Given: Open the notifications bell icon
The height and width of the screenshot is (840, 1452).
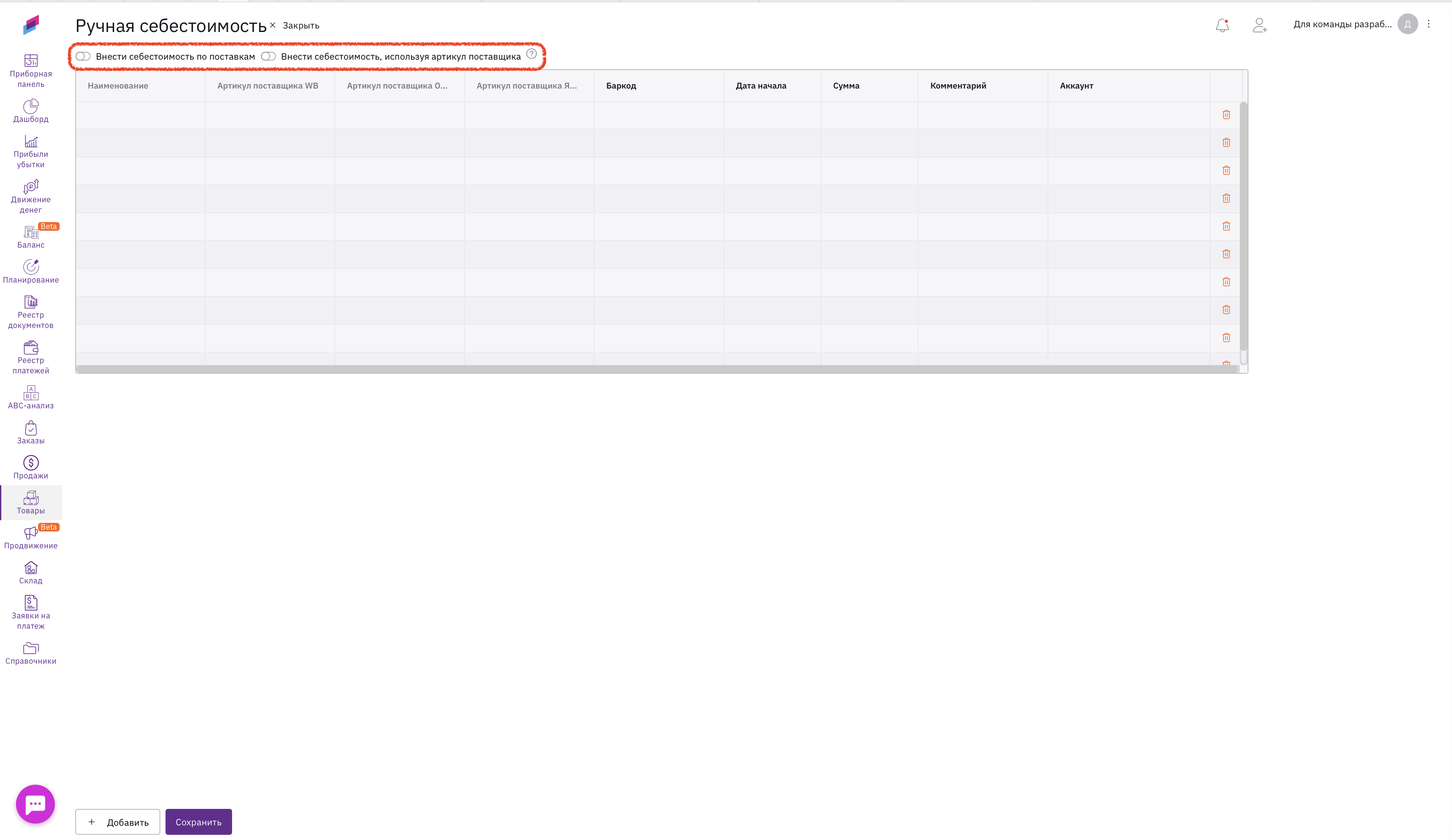Looking at the screenshot, I should (x=1222, y=25).
